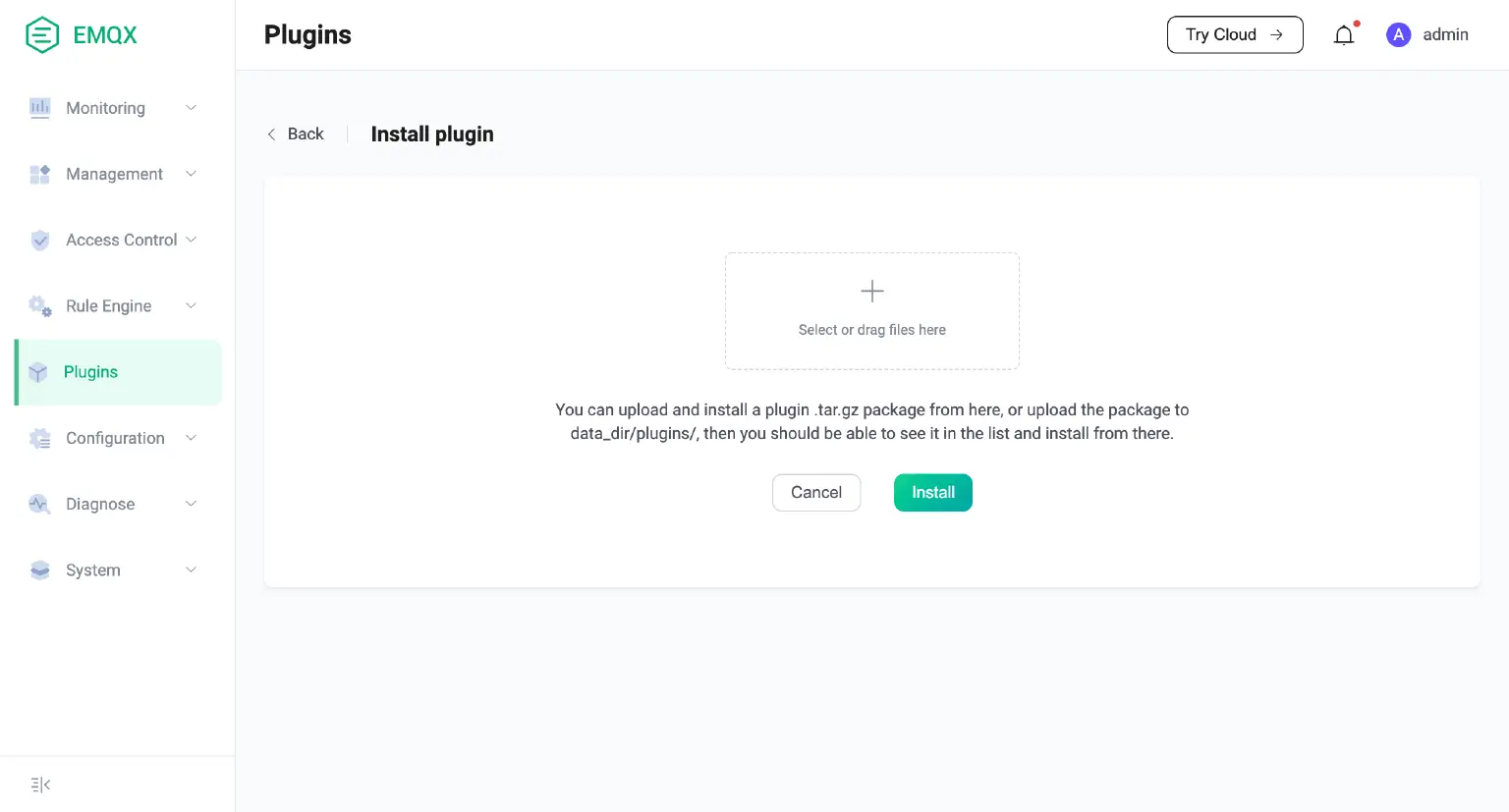Viewport: 1509px width, 812px height.
Task: Expand the Monitoring menu chevron
Action: pyautogui.click(x=192, y=108)
